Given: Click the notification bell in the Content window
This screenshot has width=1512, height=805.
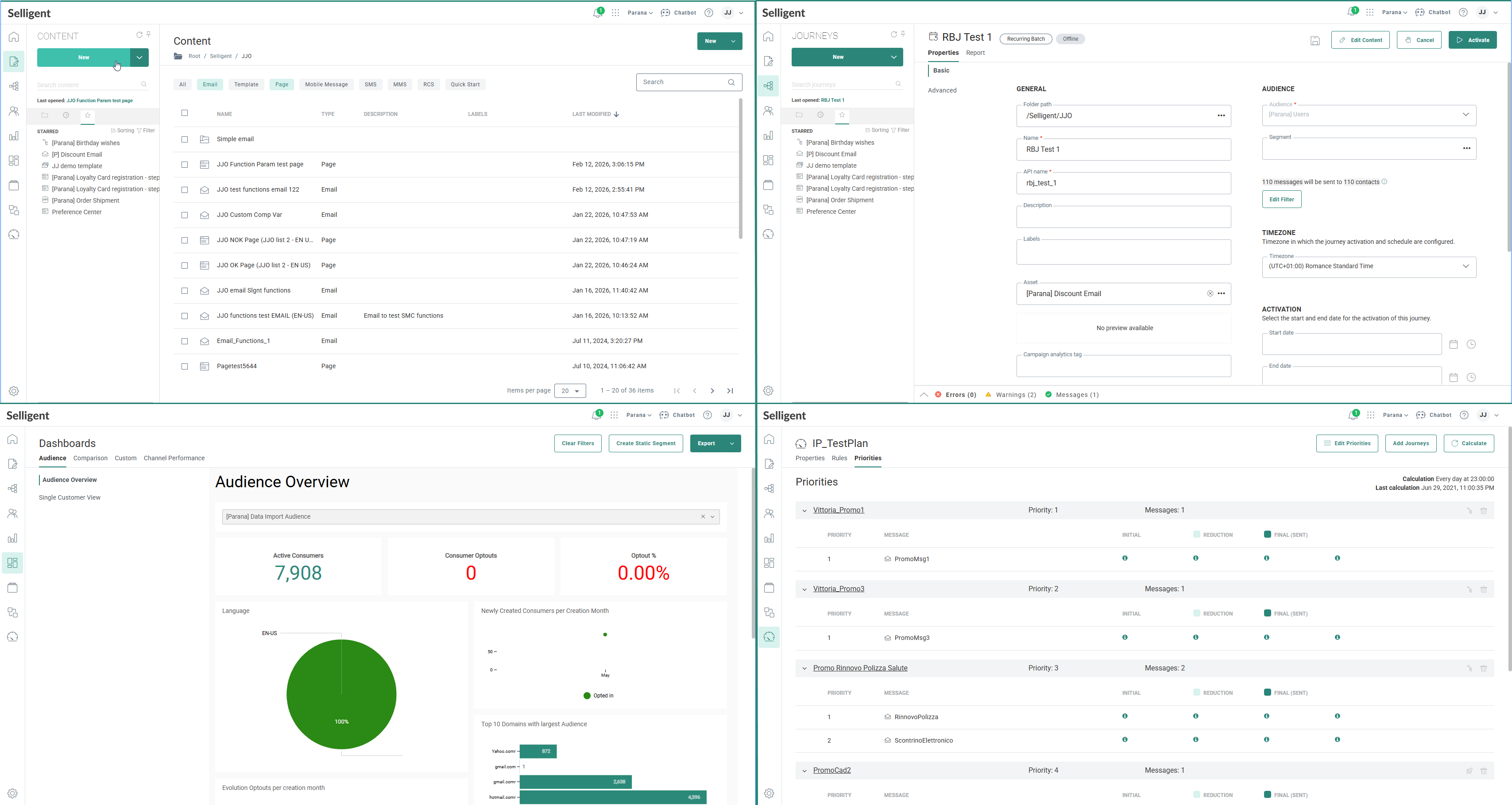Looking at the screenshot, I should coord(597,13).
